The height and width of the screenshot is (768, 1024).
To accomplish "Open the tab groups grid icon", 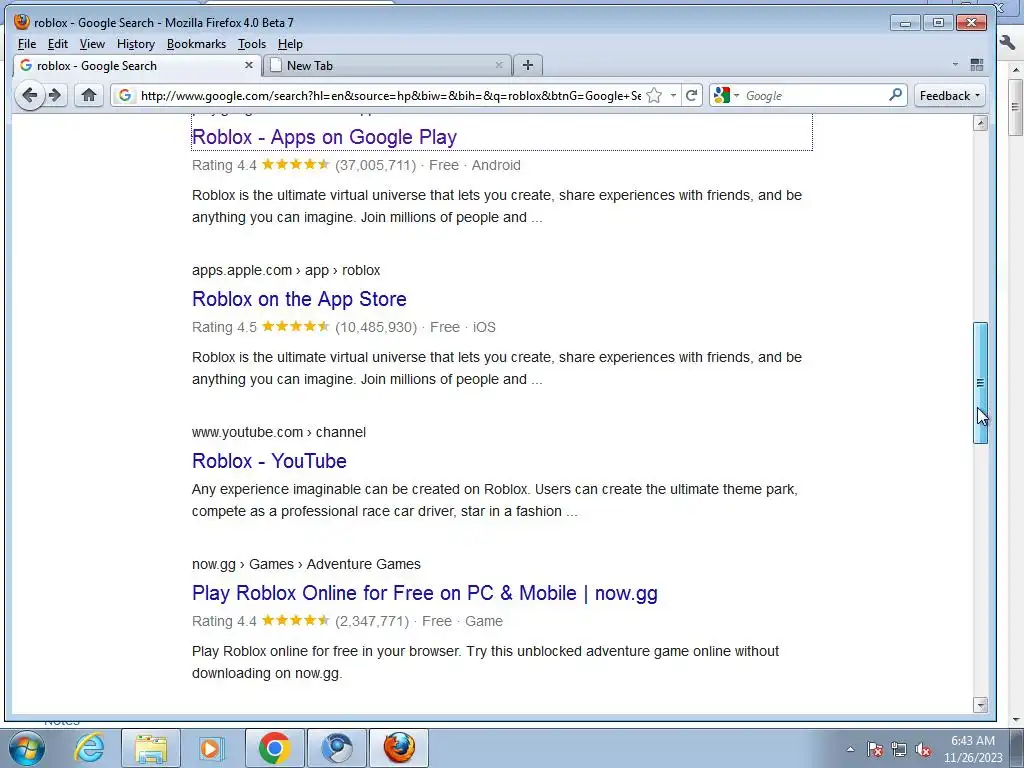I will 977,65.
